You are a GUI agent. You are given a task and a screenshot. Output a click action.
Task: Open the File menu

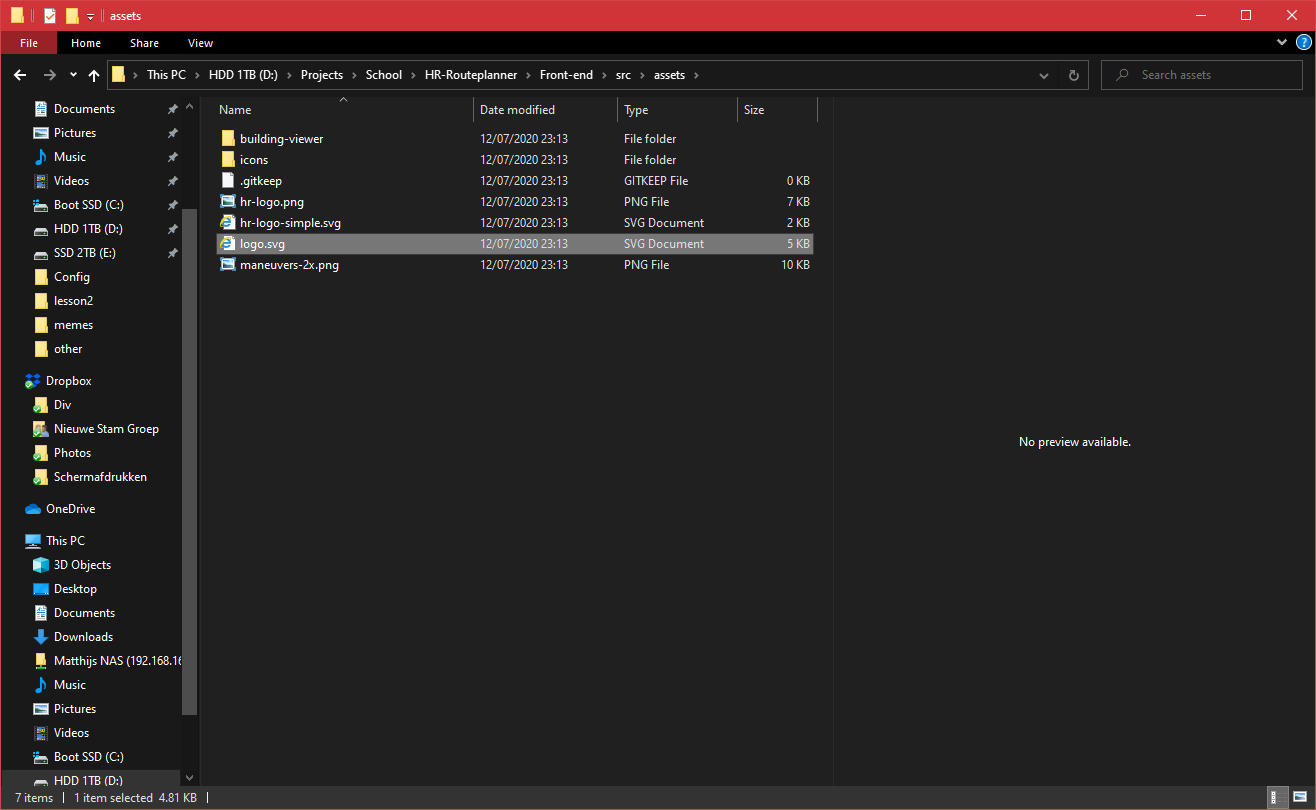tap(28, 43)
